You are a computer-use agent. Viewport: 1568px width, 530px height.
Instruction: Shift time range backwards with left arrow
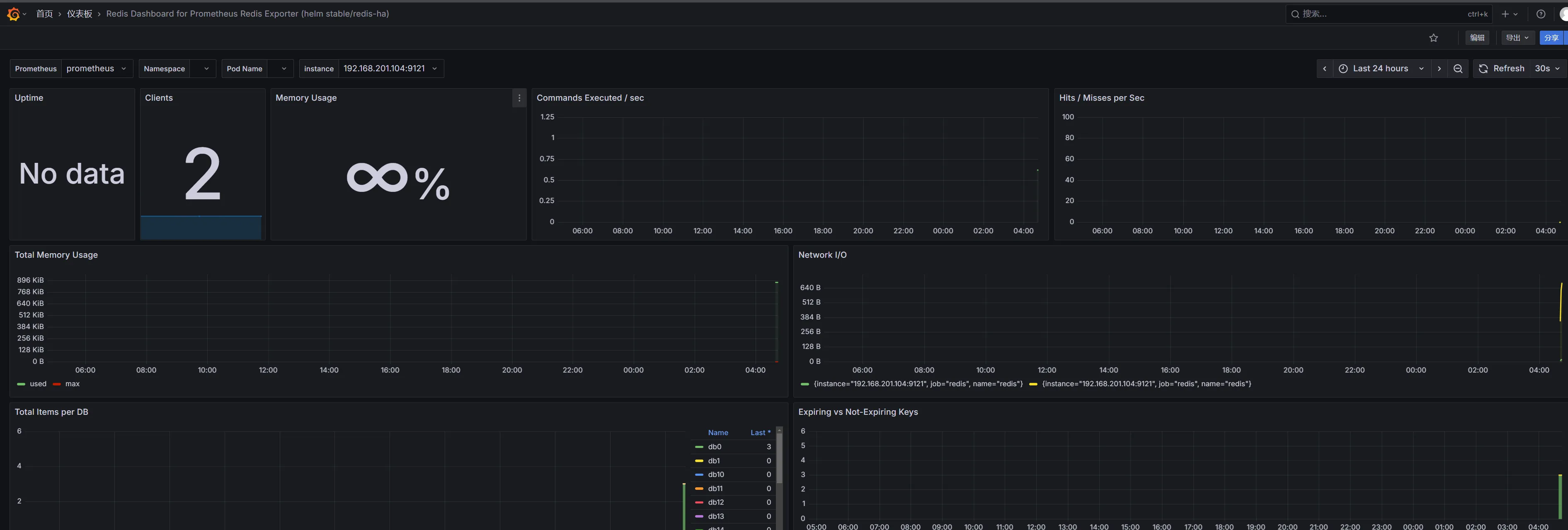(1325, 69)
